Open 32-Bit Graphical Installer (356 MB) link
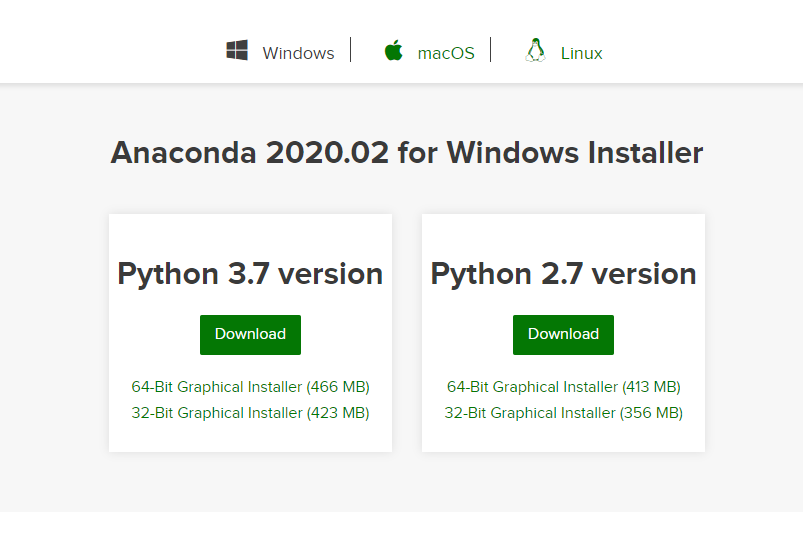 pyautogui.click(x=563, y=413)
